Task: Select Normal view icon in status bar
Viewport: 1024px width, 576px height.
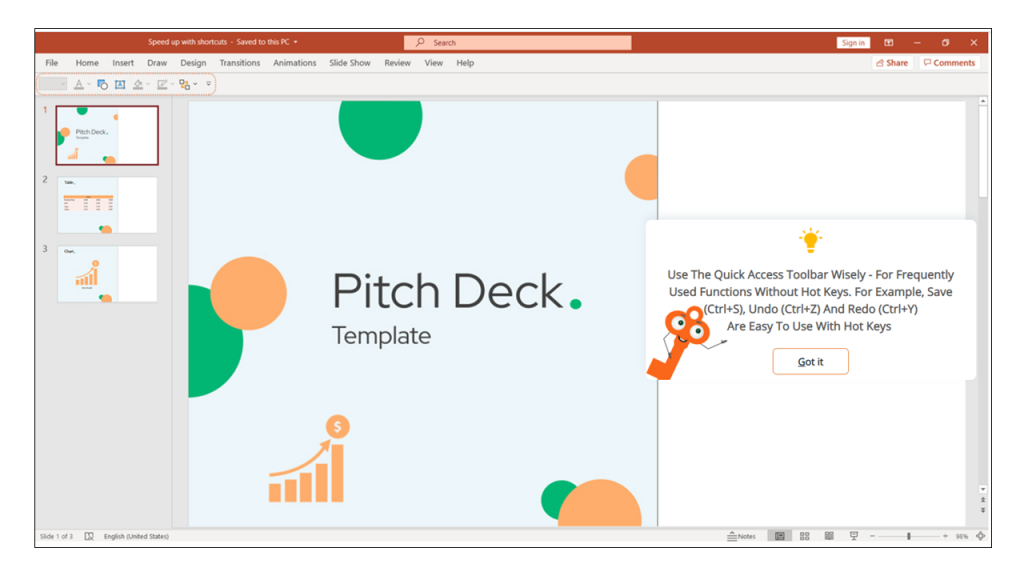Action: click(780, 536)
